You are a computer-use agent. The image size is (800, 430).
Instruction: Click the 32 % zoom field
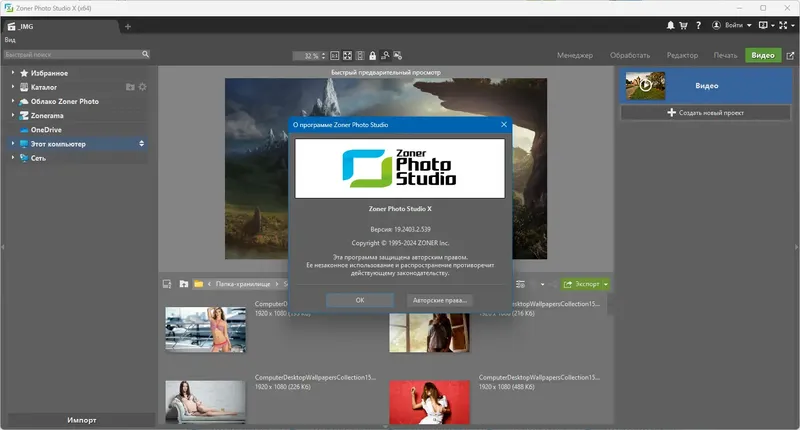(x=306, y=56)
